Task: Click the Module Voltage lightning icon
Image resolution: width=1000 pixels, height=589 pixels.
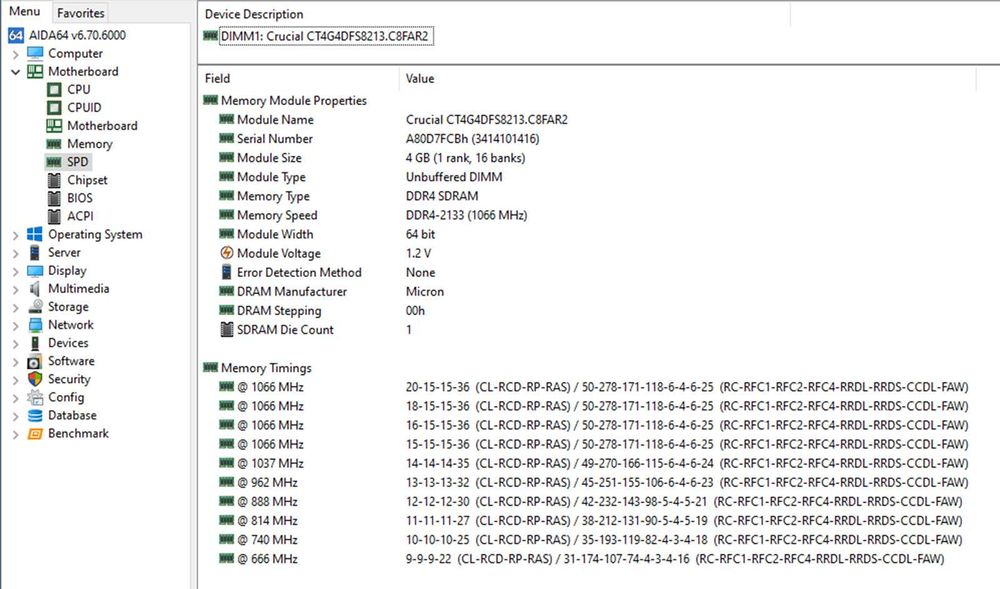Action: [226, 253]
